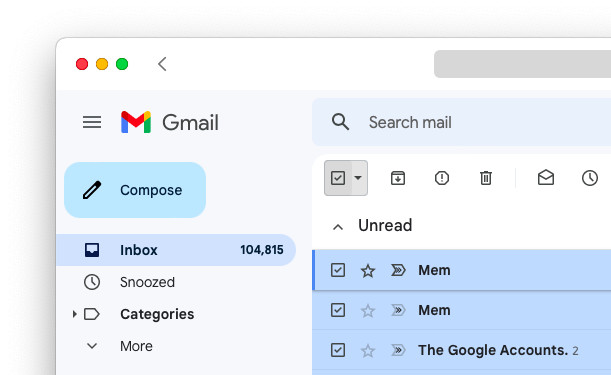The image size is (611, 375).
Task: Go back with the browser arrow
Action: click(162, 64)
